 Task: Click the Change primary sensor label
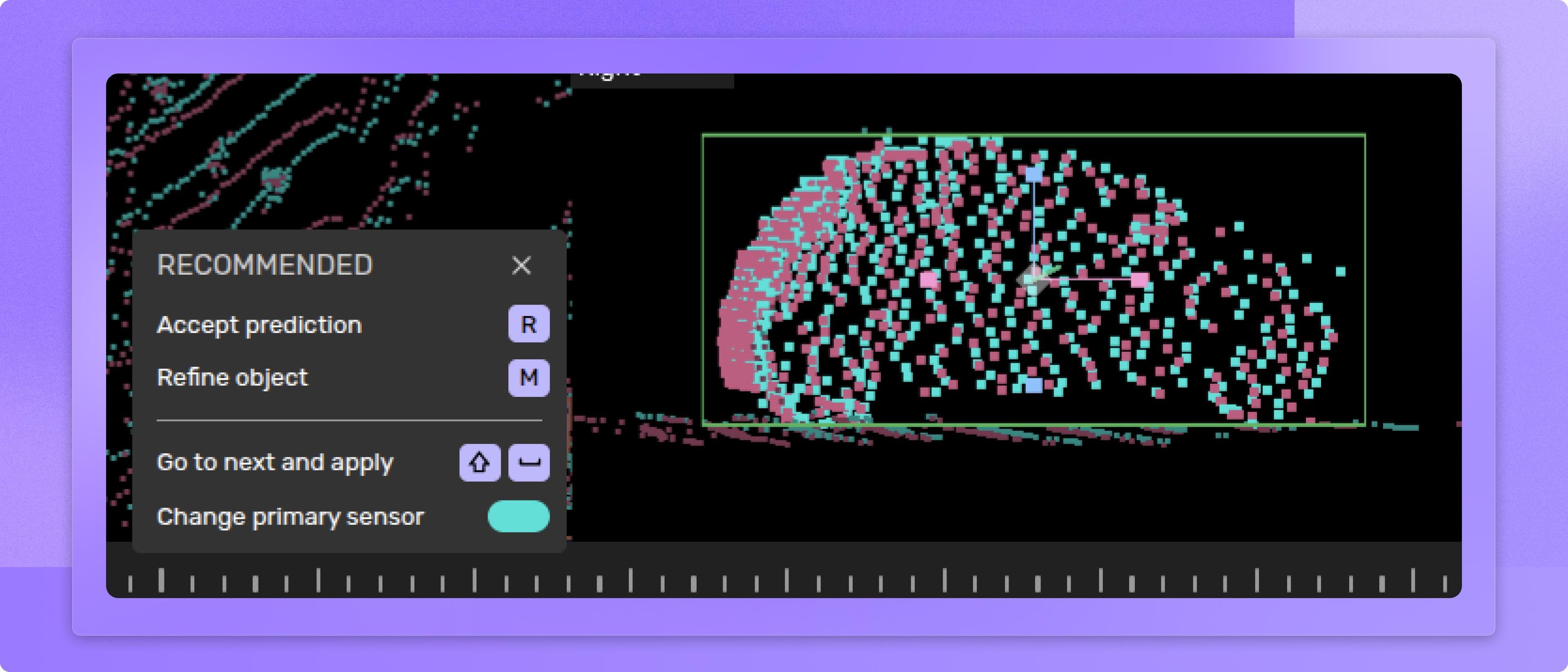click(x=290, y=516)
